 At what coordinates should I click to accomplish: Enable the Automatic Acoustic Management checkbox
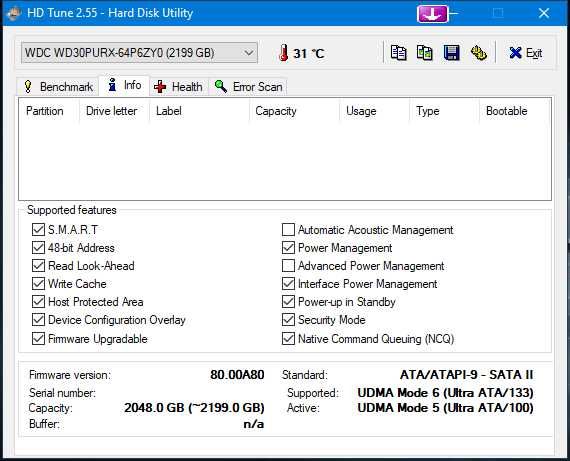pyautogui.click(x=288, y=230)
